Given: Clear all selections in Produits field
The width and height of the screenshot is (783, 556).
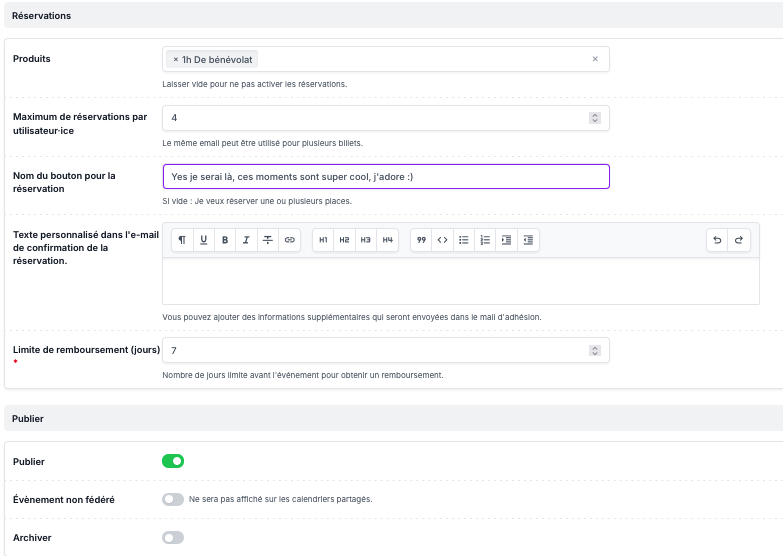Looking at the screenshot, I should (x=595, y=59).
